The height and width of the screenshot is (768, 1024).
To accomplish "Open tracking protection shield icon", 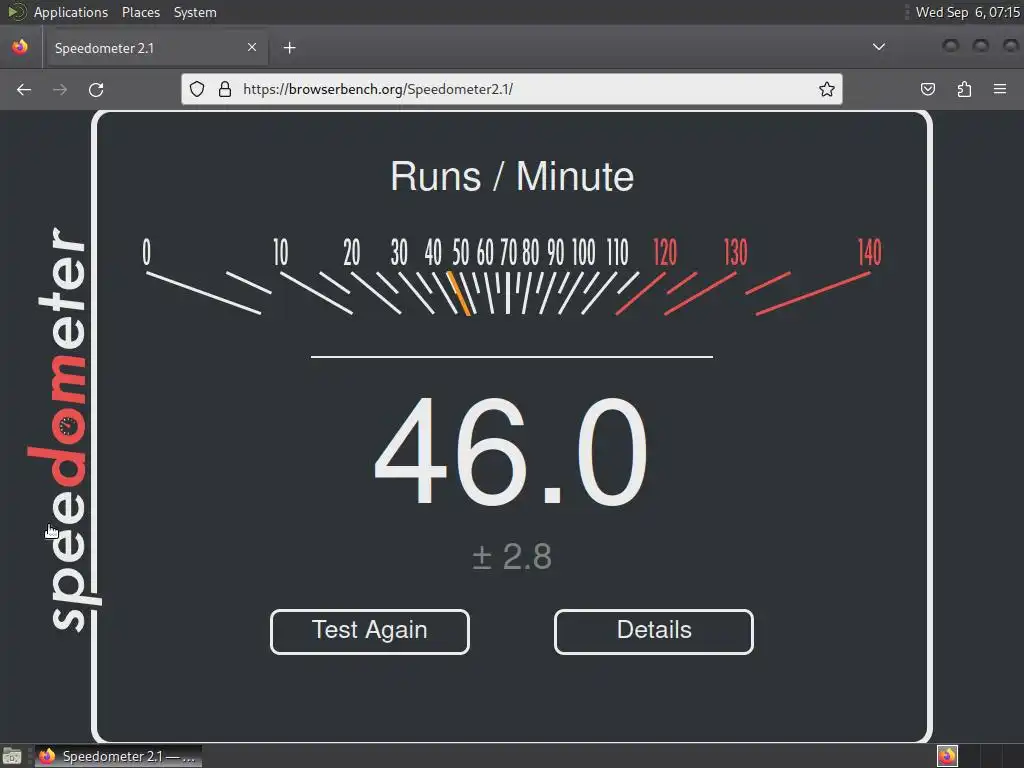I will click(197, 89).
